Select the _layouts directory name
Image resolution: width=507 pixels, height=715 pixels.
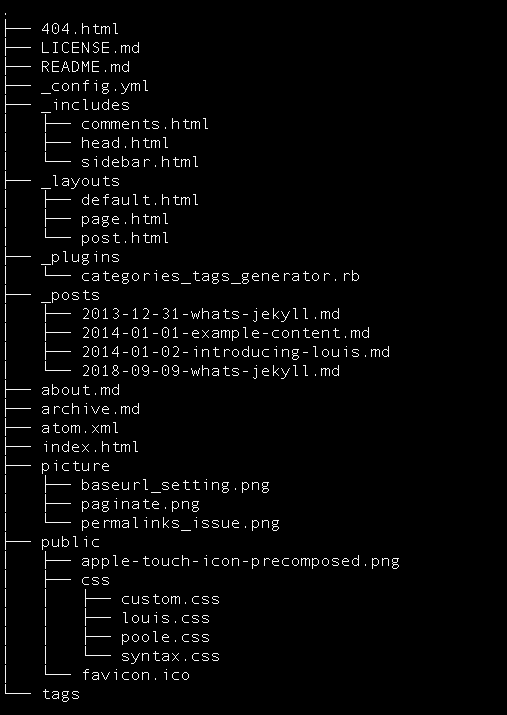pyautogui.click(x=80, y=181)
